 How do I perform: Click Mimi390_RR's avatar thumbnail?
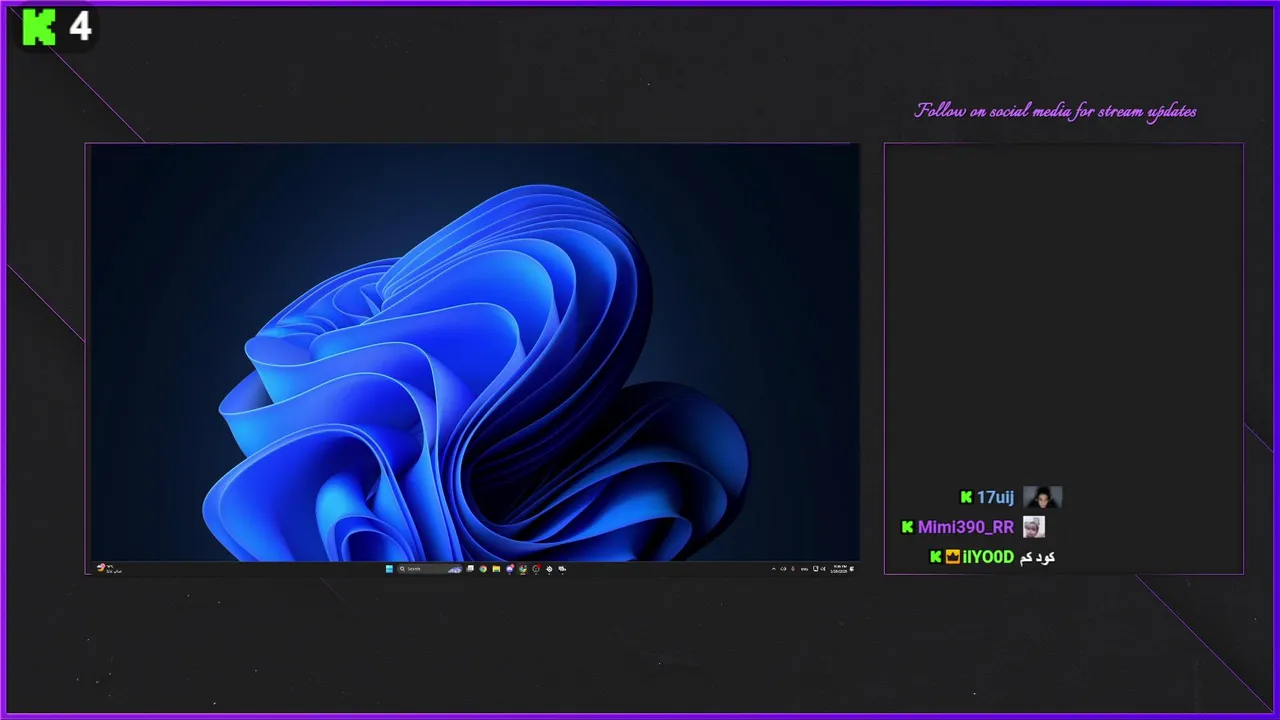click(x=1034, y=527)
